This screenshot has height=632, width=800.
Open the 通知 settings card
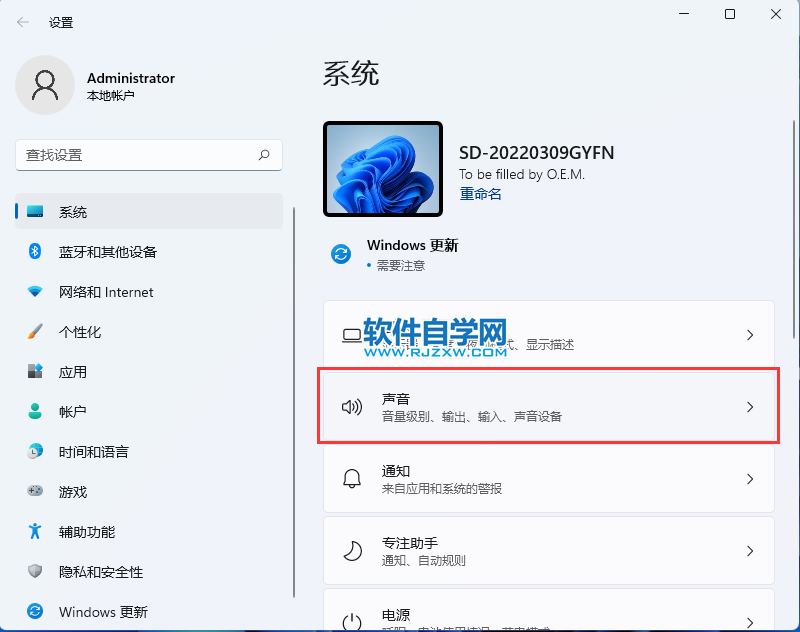[549, 478]
